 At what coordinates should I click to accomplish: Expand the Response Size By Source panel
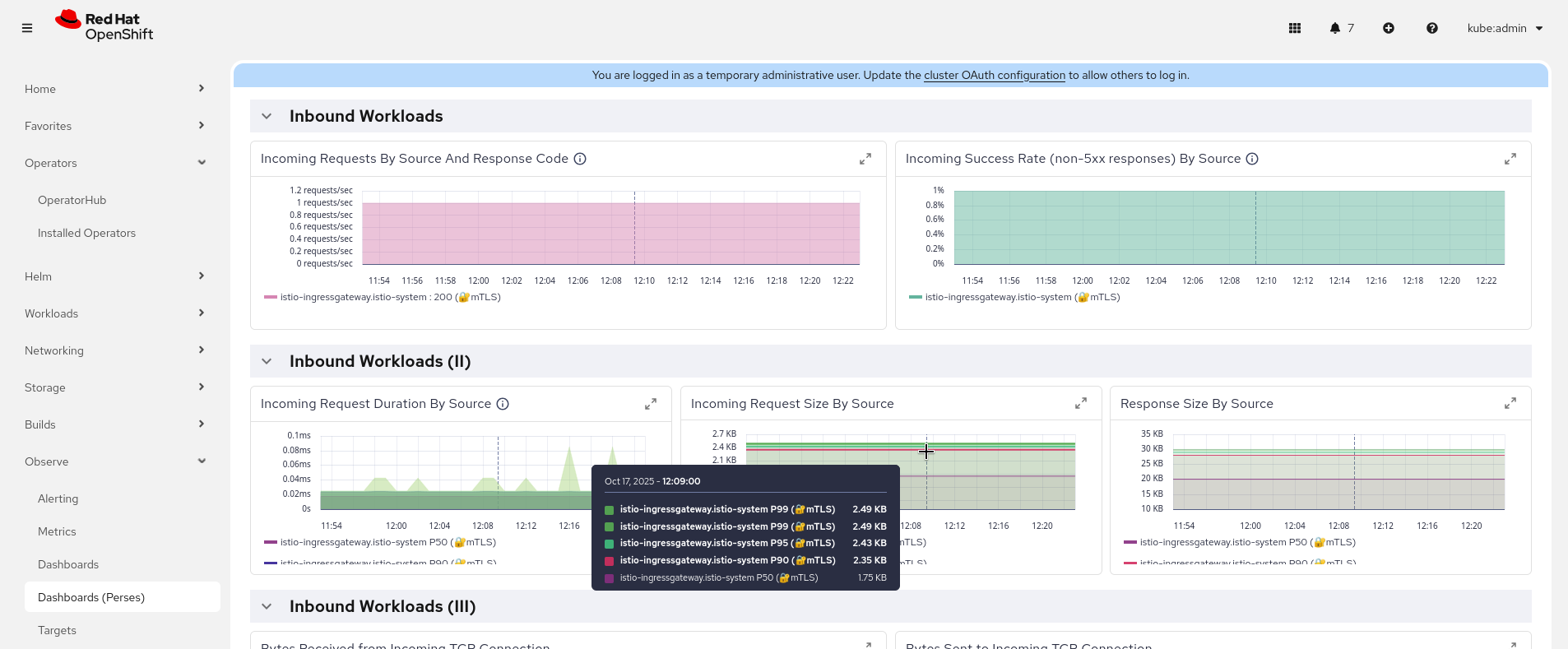point(1510,404)
